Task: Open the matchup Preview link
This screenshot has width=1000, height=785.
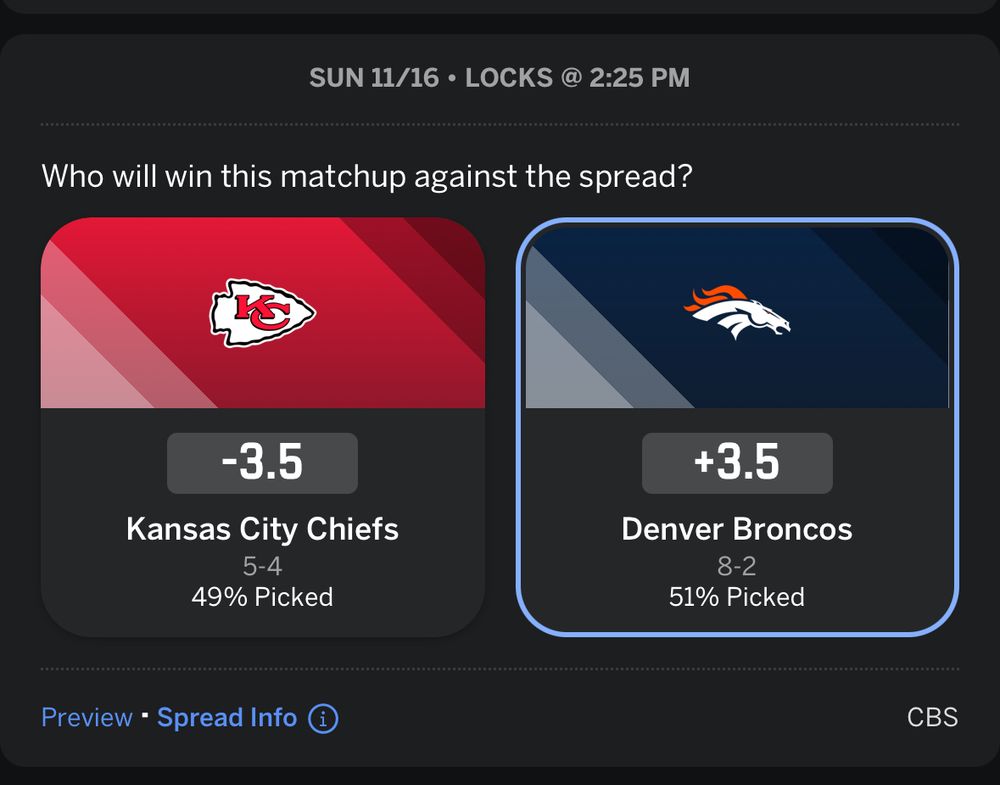Action: pyautogui.click(x=87, y=718)
